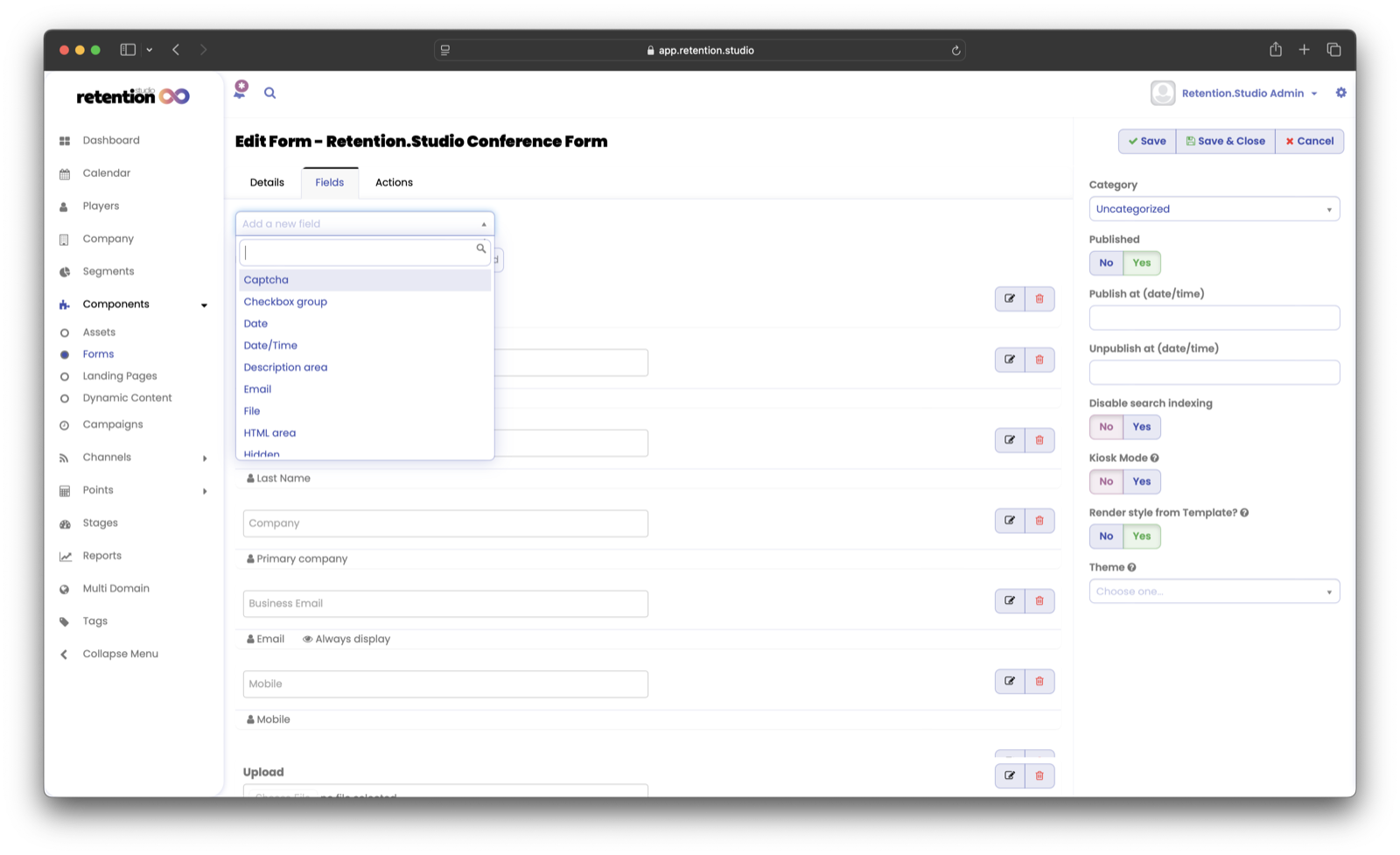Delete the Business Email field
This screenshot has height=855, width=1400.
(x=1039, y=601)
